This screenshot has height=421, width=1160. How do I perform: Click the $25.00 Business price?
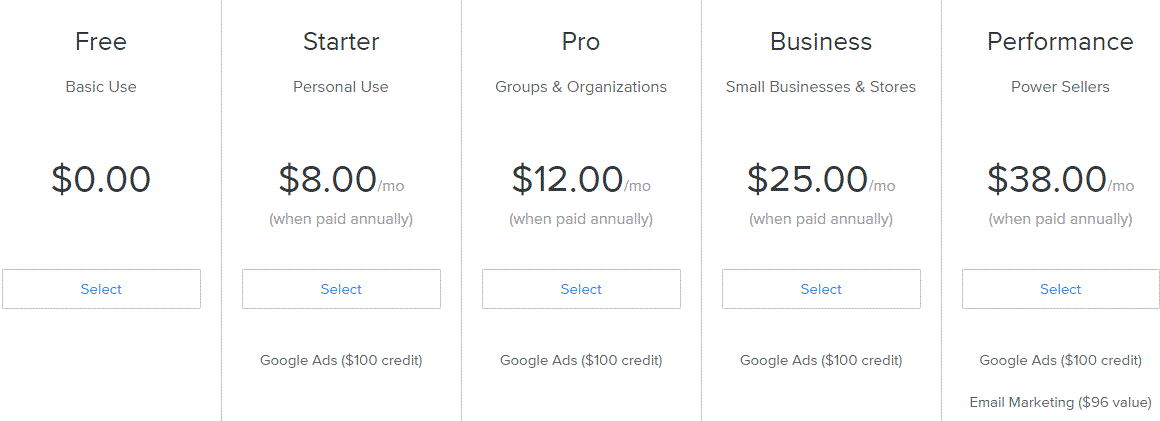[x=807, y=179]
